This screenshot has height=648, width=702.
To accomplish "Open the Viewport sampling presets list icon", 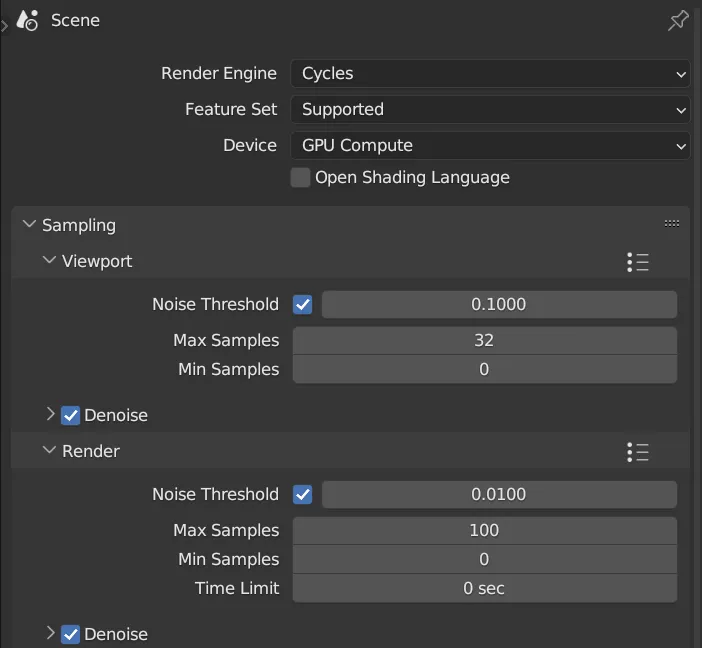I will 638,262.
